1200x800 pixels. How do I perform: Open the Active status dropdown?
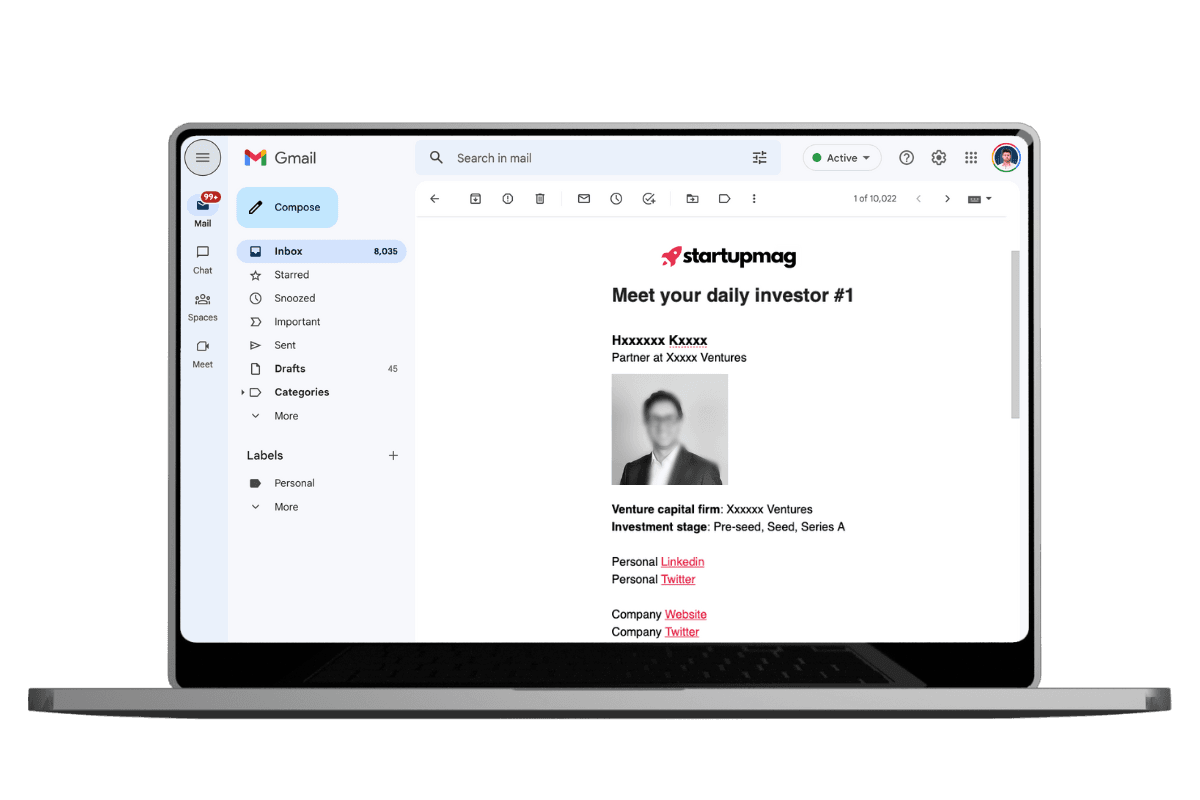(842, 158)
